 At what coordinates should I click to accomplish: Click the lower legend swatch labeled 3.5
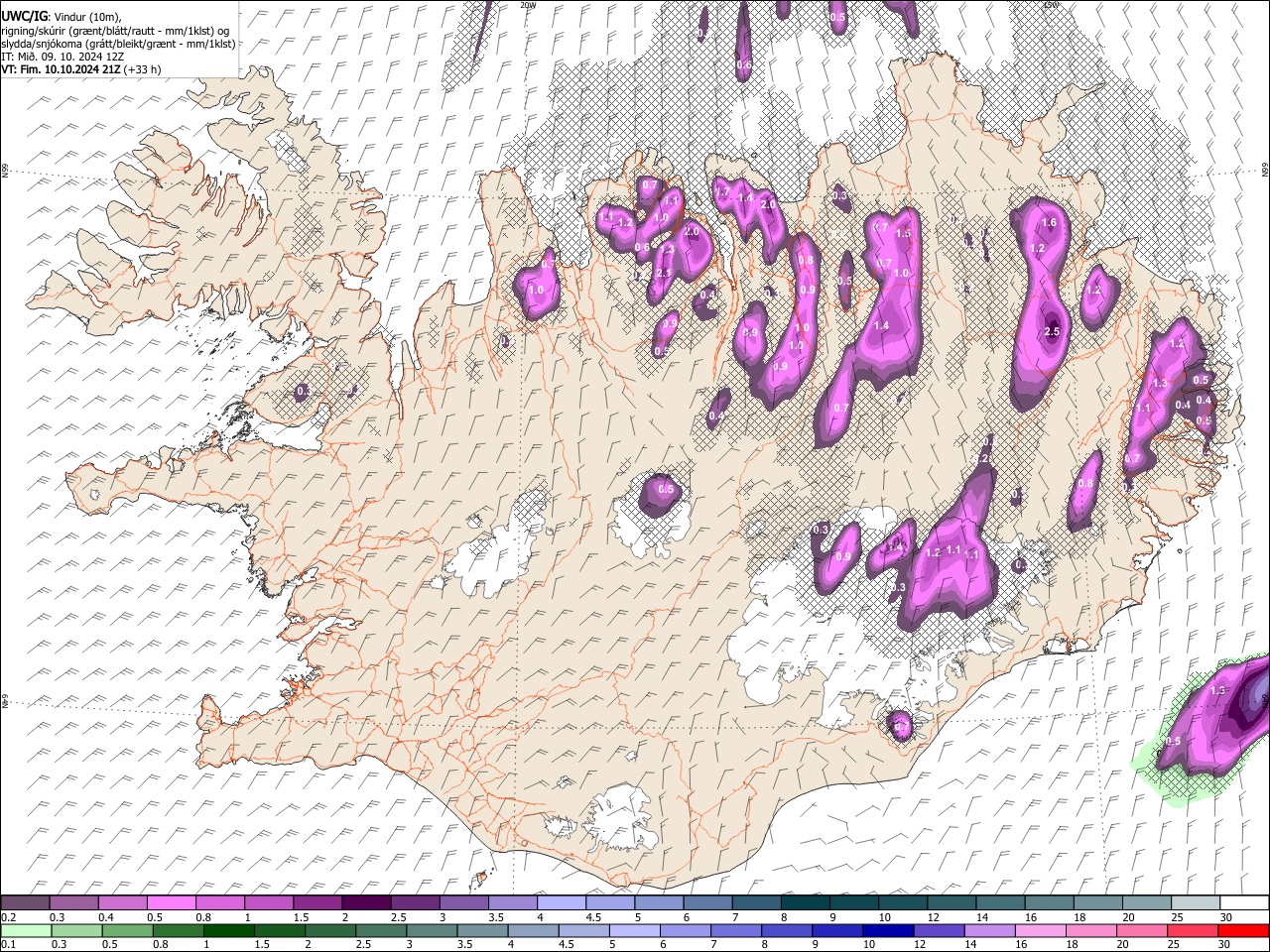tap(482, 930)
